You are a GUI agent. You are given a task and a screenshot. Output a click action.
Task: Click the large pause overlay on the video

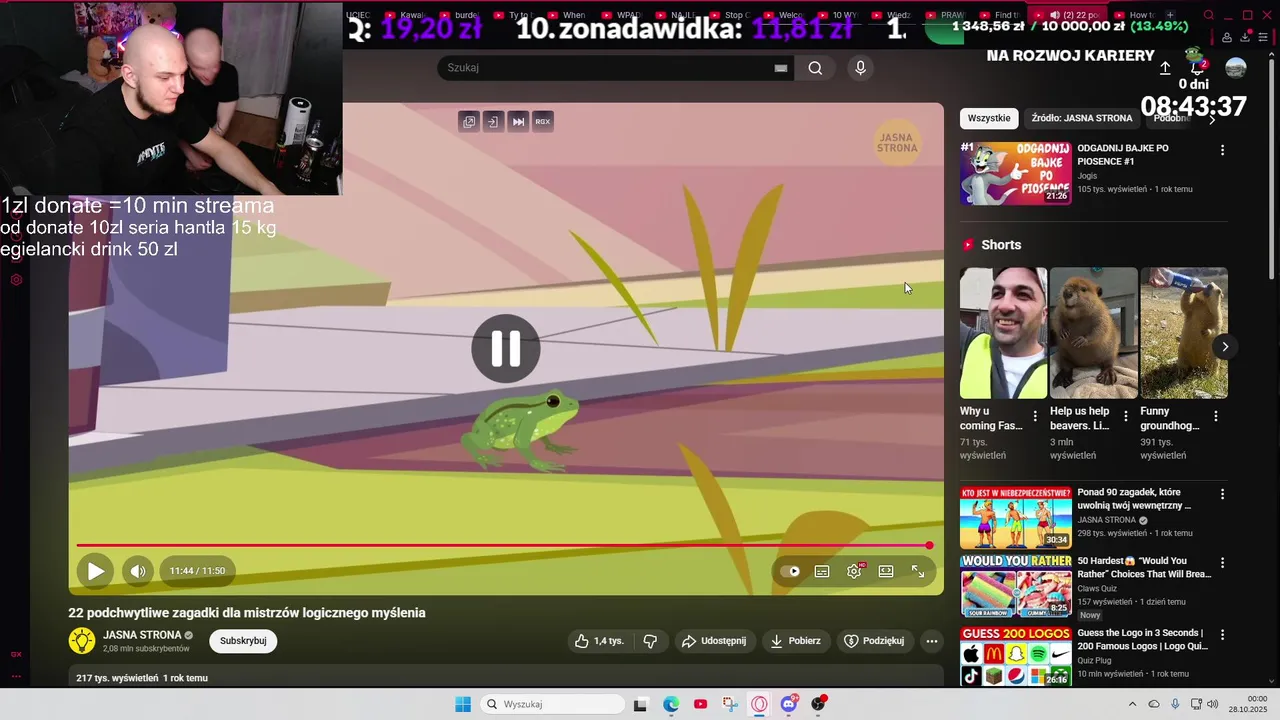pos(506,348)
